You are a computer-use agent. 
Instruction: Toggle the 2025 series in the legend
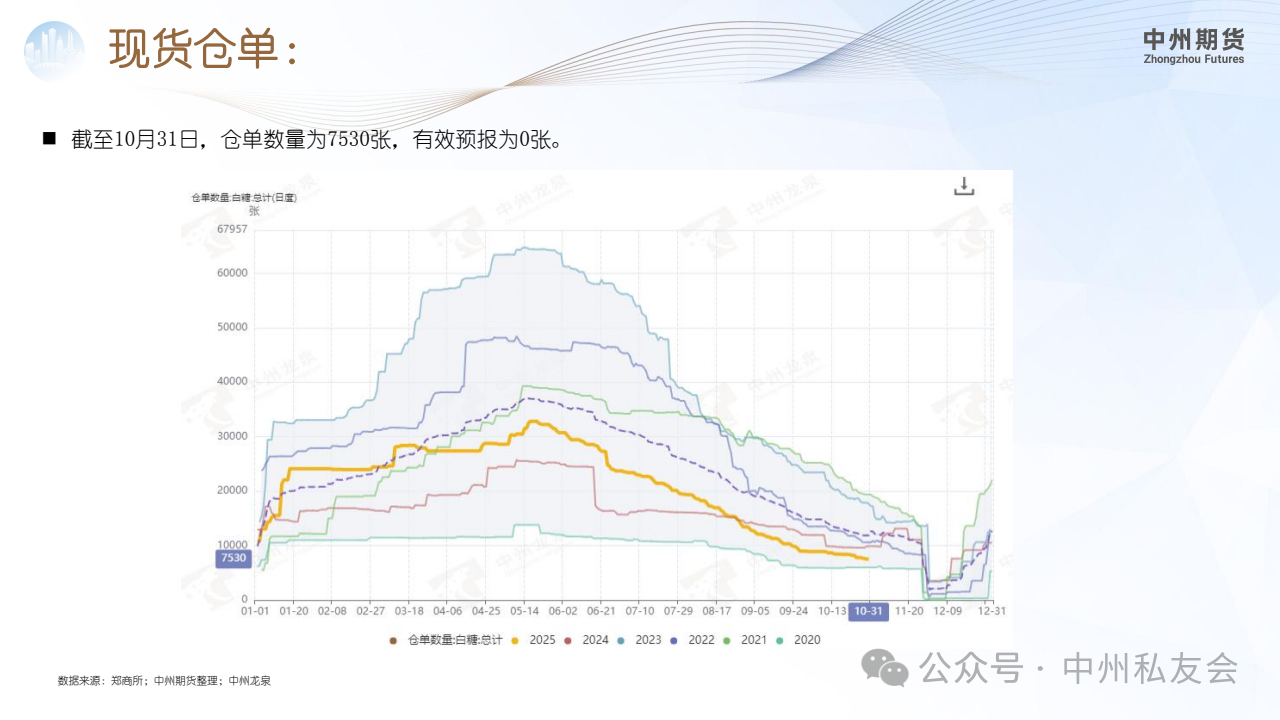pos(533,639)
